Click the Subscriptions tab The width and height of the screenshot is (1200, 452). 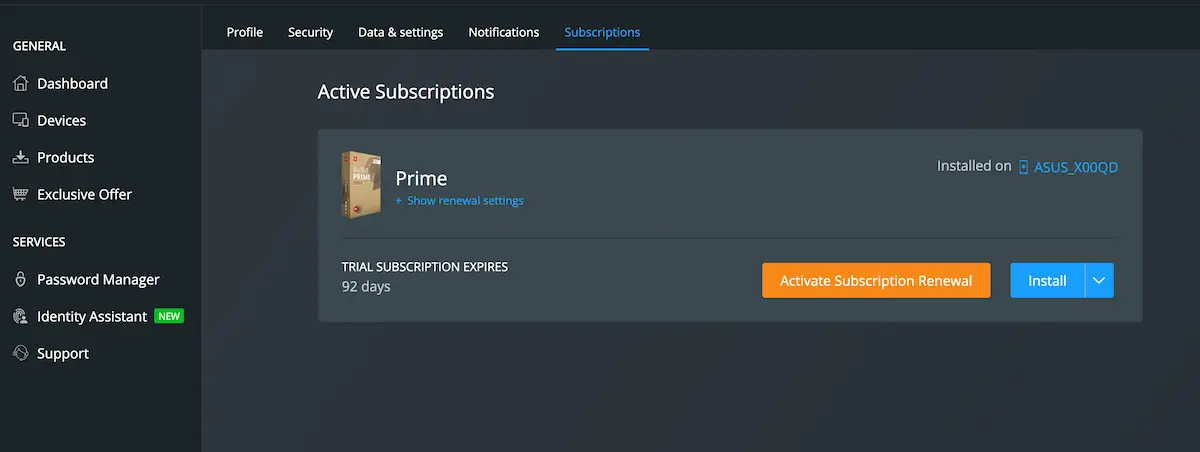(x=602, y=32)
